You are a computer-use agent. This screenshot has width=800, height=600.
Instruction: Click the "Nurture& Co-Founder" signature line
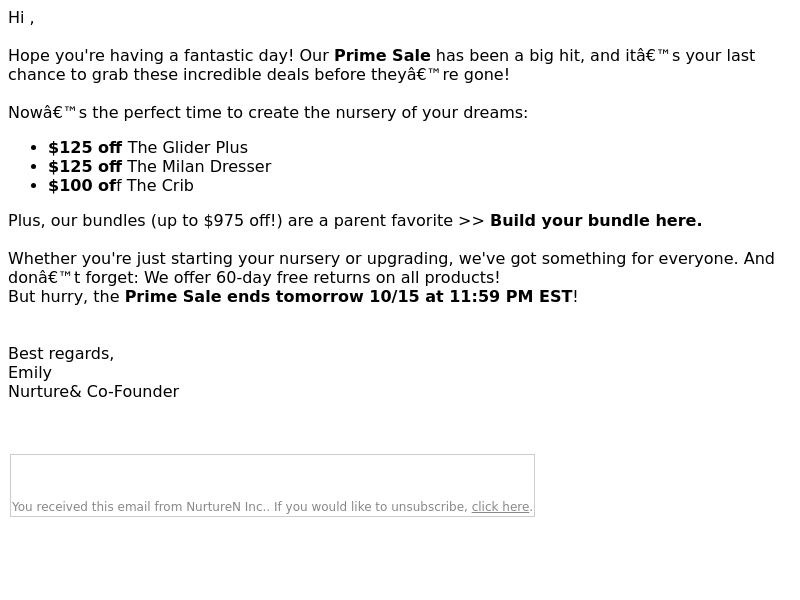[x=93, y=391]
